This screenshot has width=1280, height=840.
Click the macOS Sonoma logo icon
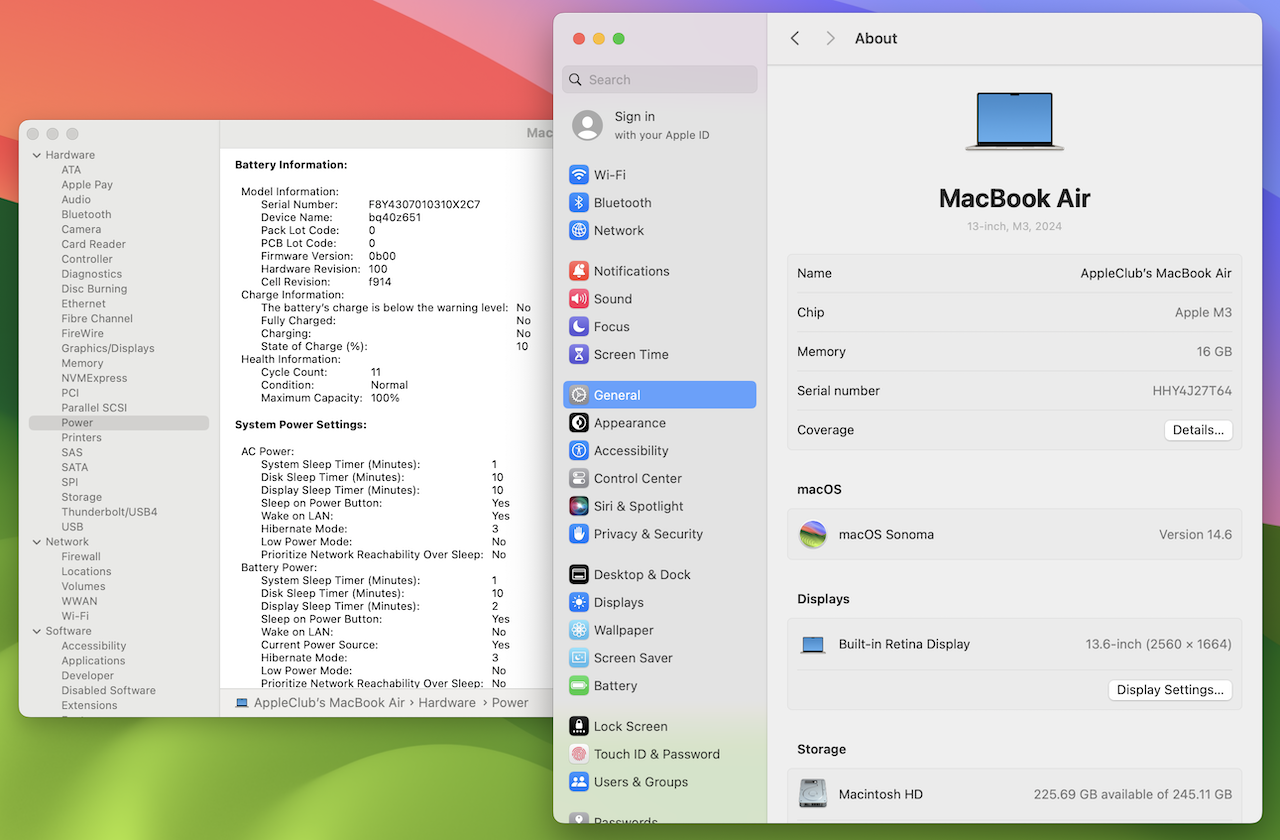click(x=813, y=534)
